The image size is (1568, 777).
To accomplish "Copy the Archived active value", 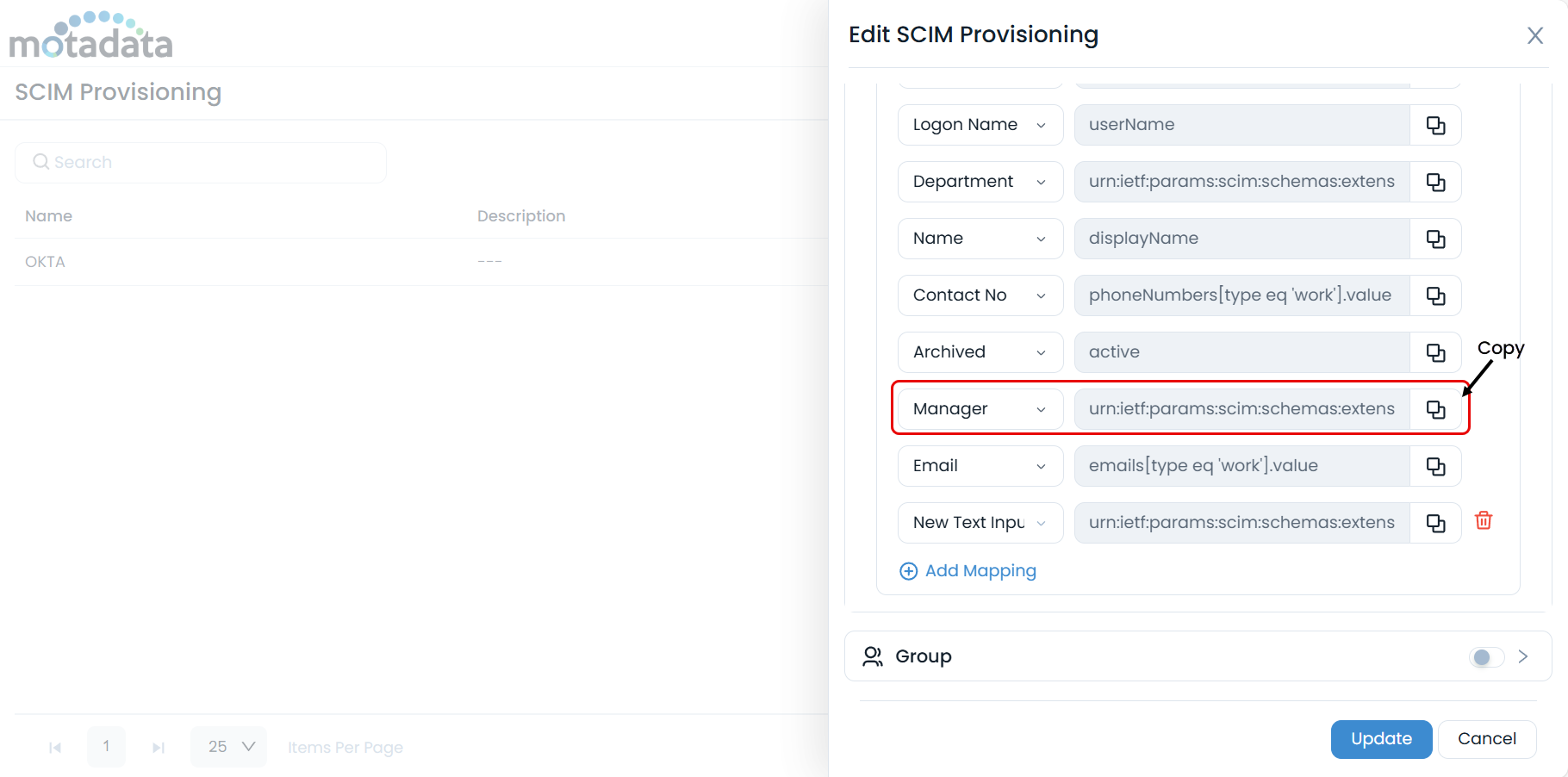I will pyautogui.click(x=1435, y=352).
